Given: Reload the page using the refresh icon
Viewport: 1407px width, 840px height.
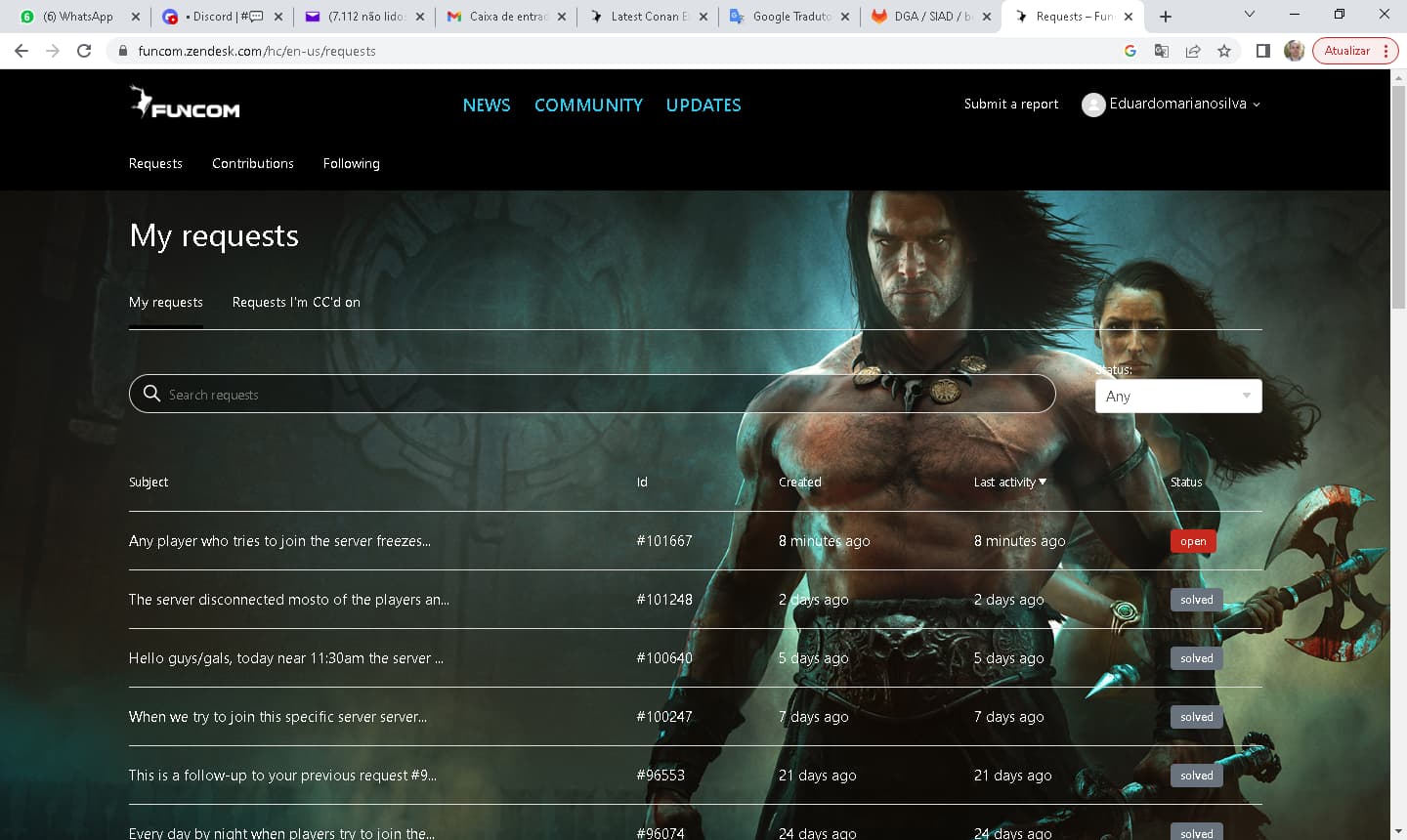Looking at the screenshot, I should 84,50.
